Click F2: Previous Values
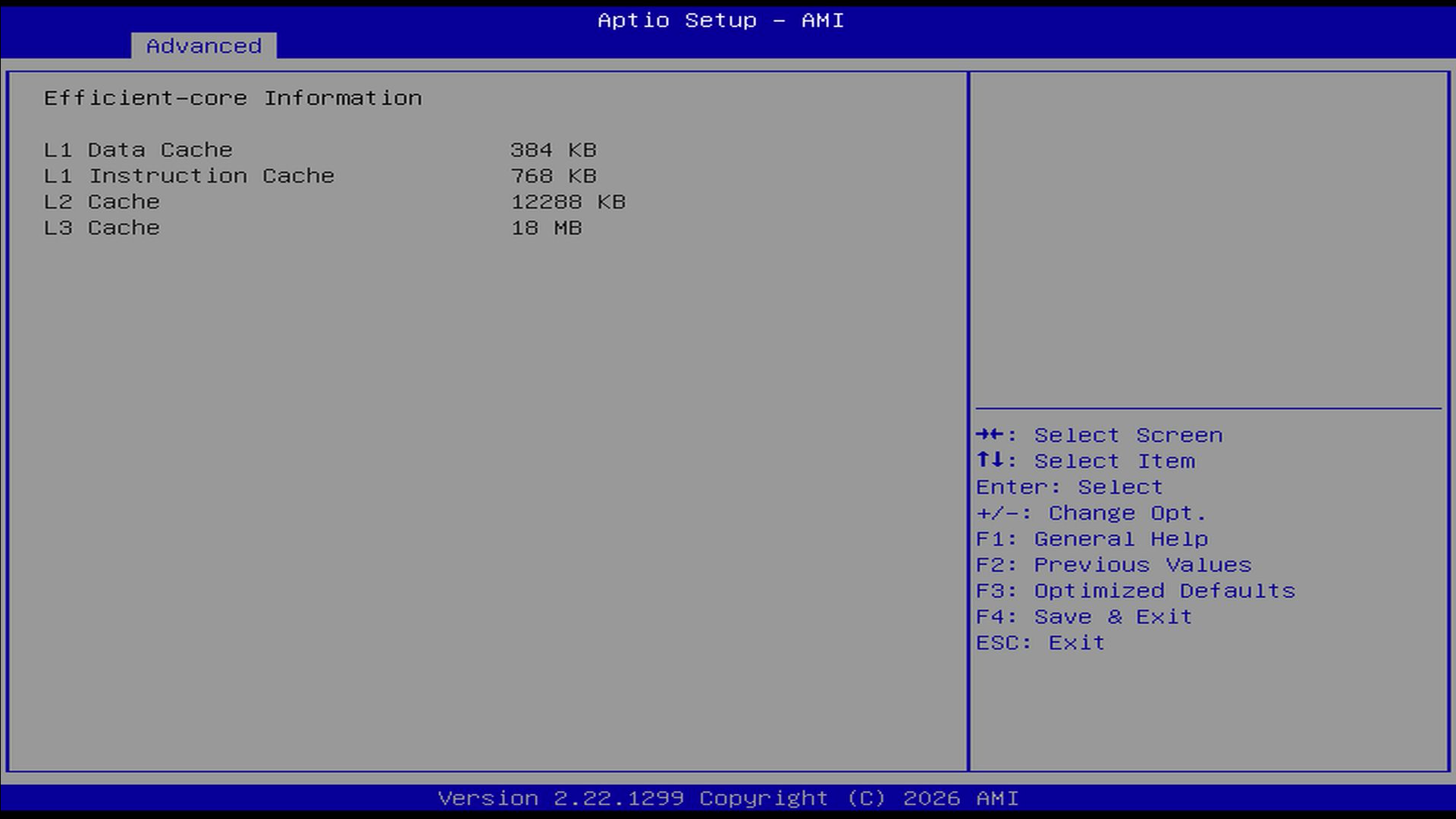This screenshot has width=1456, height=819. coord(1113,565)
